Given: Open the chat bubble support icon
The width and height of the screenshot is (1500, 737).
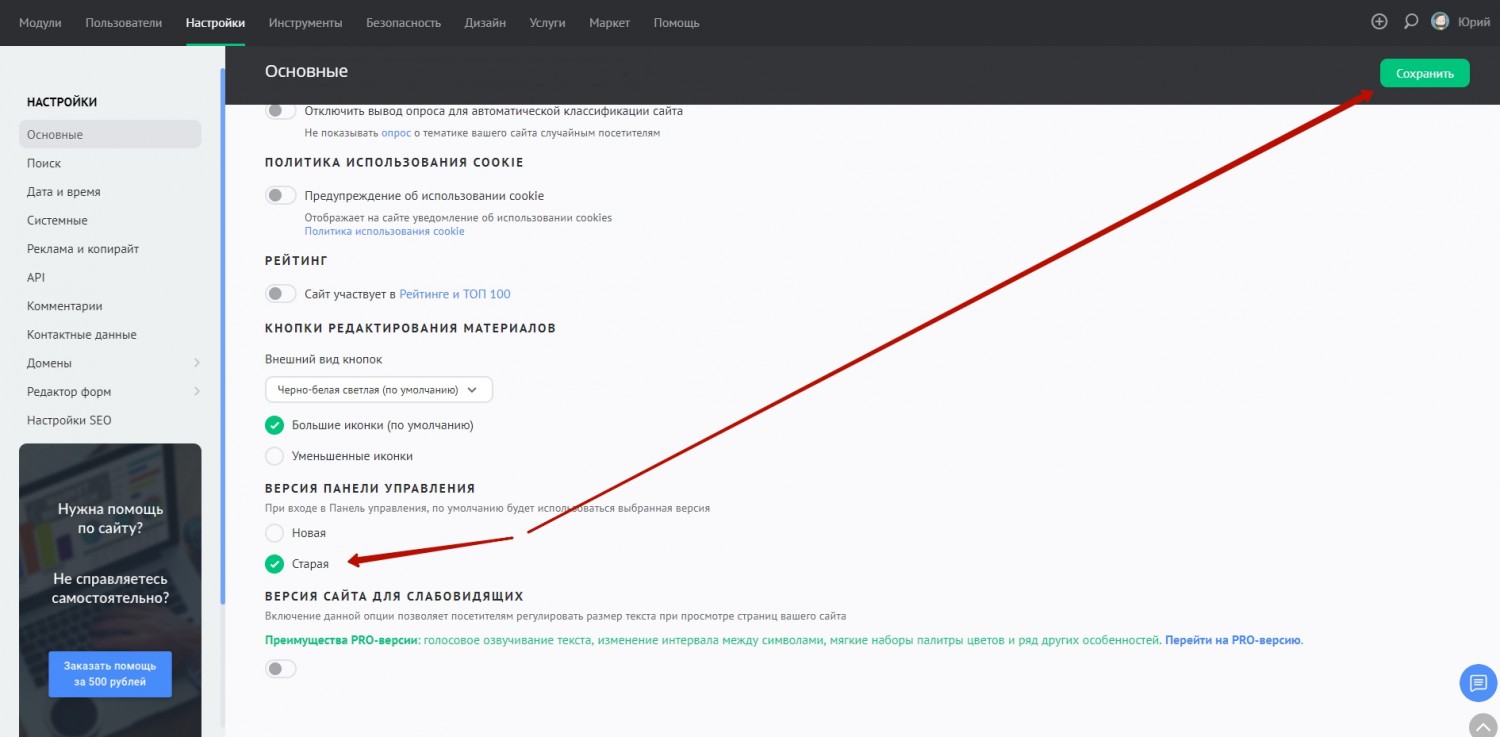Looking at the screenshot, I should pos(1478,683).
